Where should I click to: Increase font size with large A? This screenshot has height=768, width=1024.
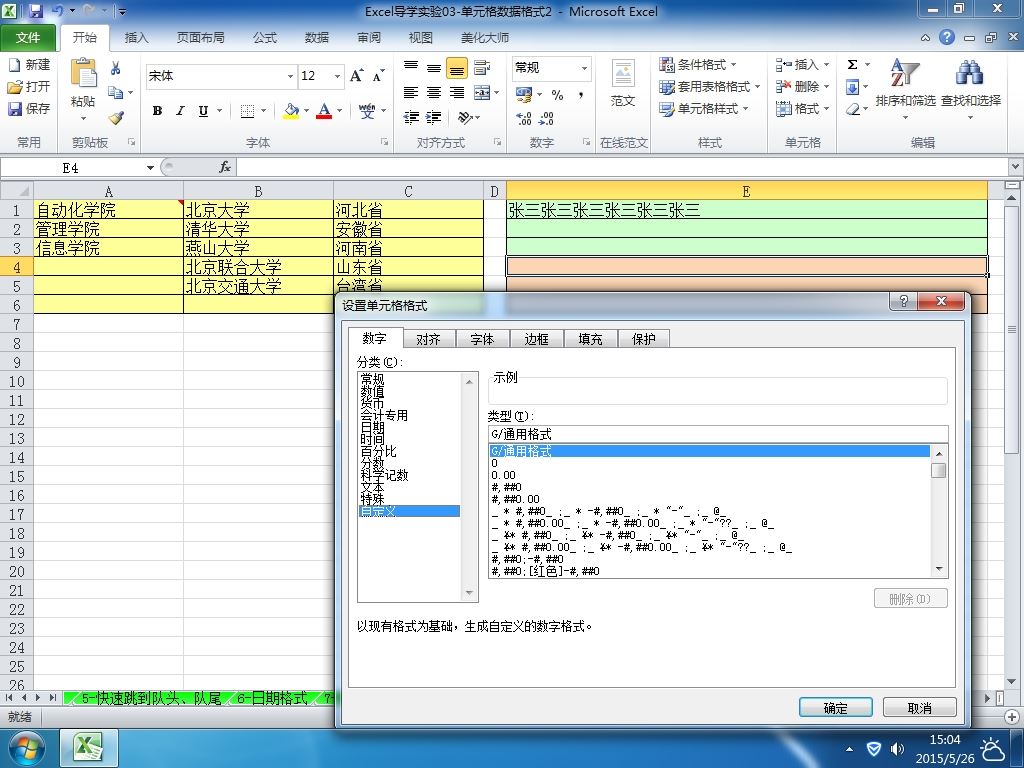click(x=357, y=76)
